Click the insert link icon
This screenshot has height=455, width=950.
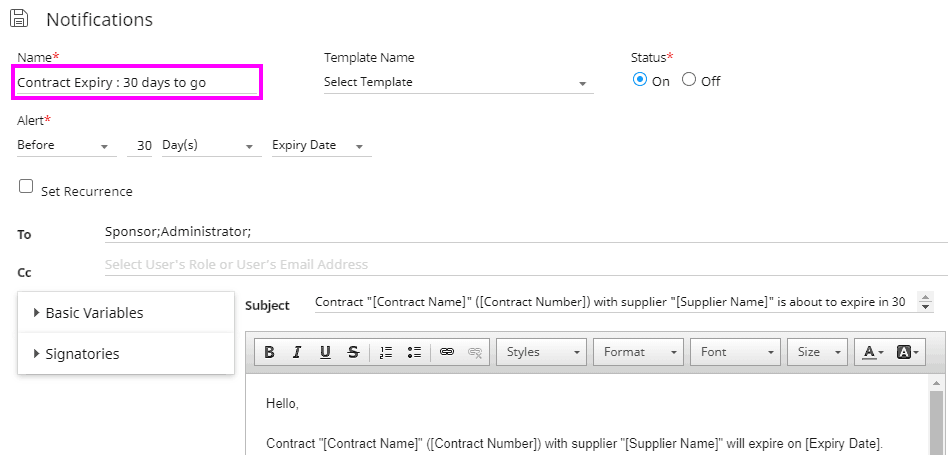pos(447,352)
